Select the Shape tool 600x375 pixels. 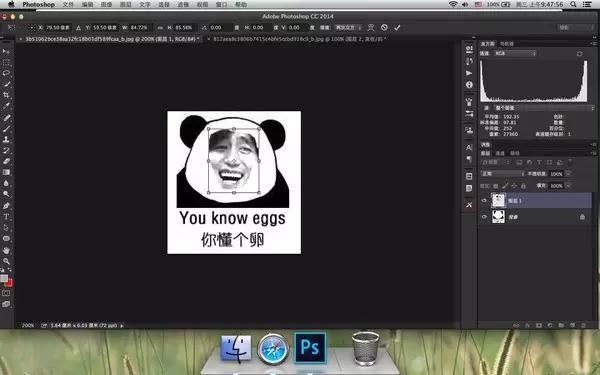[6, 238]
